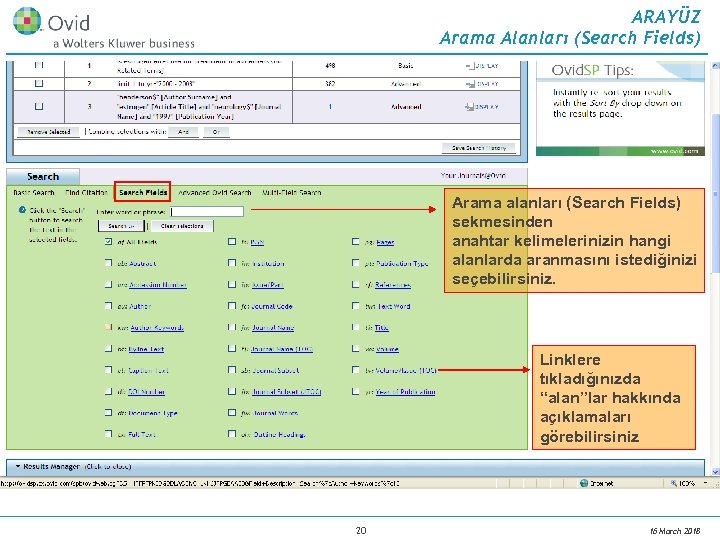Select search history row 2 checkbox
Viewport: 720px width, 540px height.
coord(39,84)
